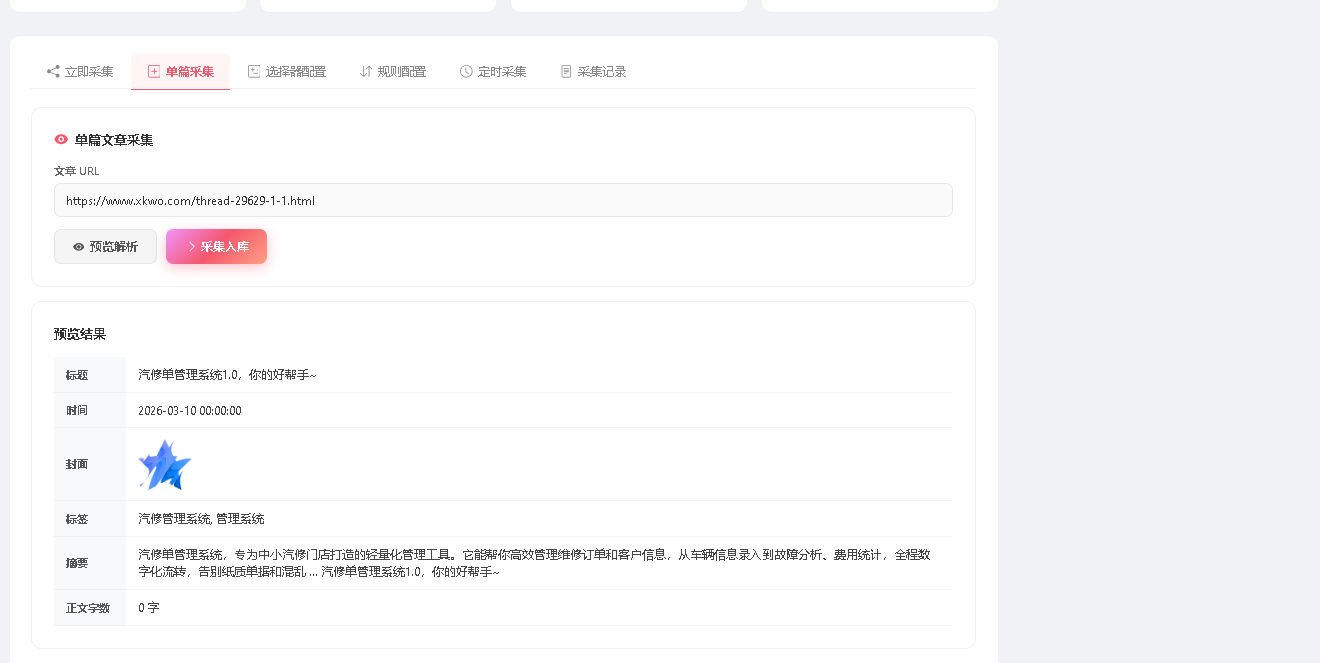Click the 汽修管理系统 tag text in 标签 row

click(x=170, y=518)
